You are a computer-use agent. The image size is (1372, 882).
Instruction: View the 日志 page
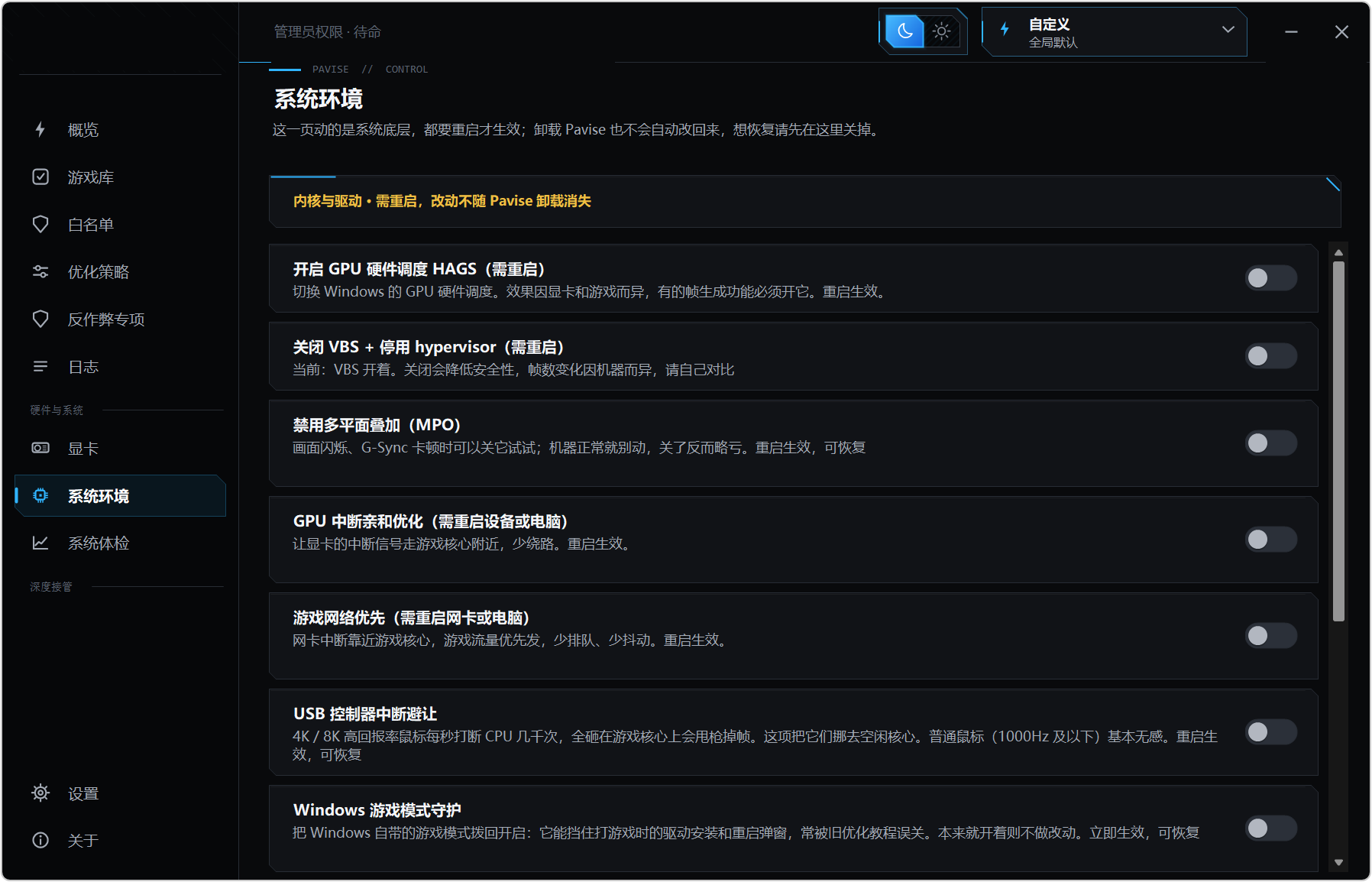pyautogui.click(x=121, y=367)
